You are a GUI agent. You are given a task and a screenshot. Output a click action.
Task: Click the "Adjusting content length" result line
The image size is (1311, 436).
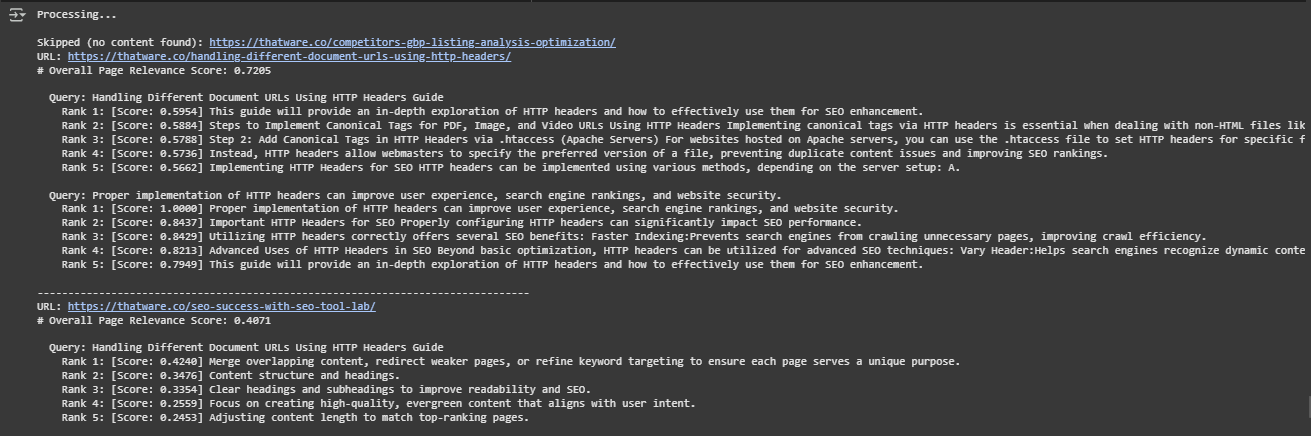pos(295,417)
